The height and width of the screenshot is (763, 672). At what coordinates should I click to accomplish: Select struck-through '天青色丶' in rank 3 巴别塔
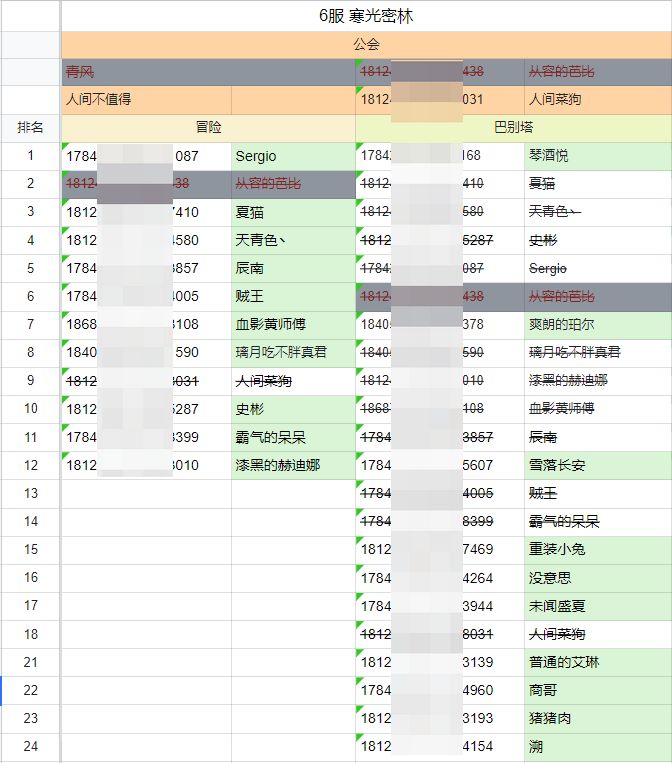(598, 212)
